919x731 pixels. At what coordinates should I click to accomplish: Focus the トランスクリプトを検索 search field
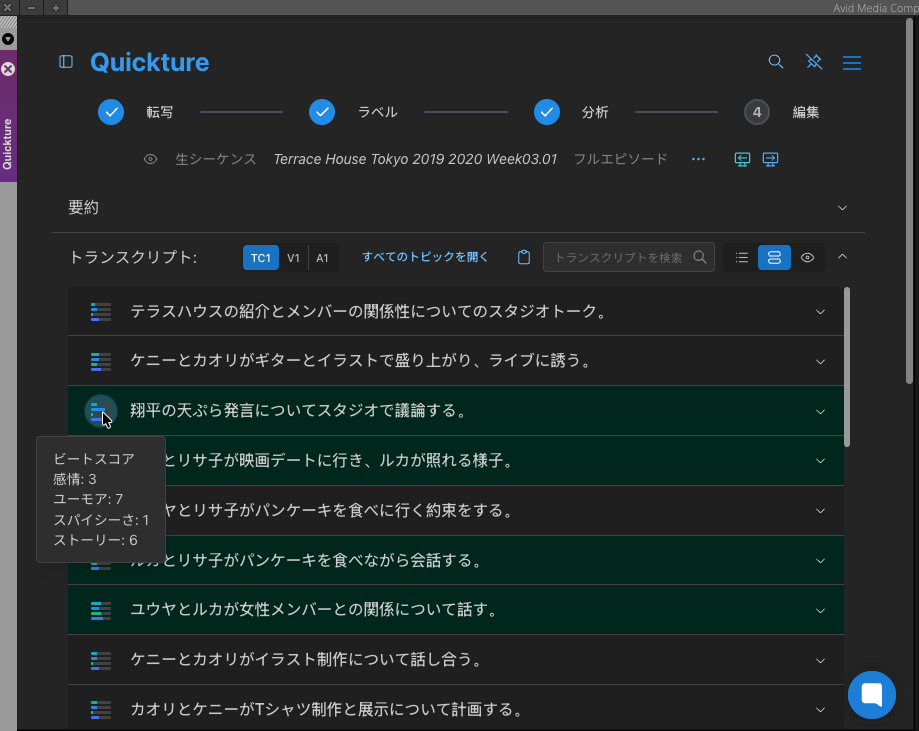click(628, 257)
